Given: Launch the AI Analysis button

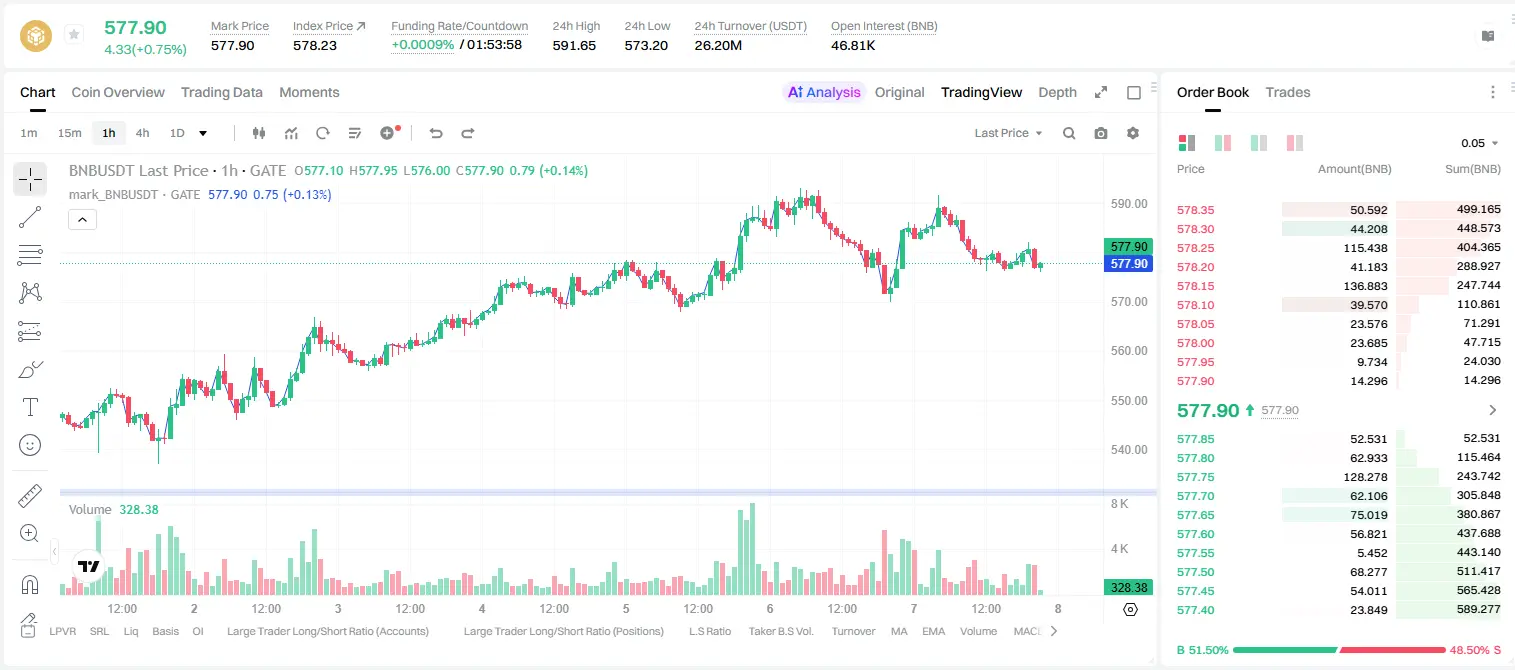Looking at the screenshot, I should tap(824, 92).
